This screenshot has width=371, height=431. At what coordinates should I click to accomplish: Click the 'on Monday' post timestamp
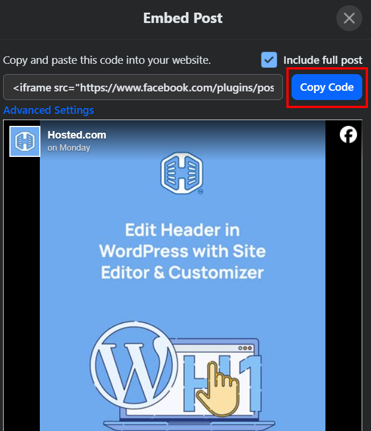tap(69, 148)
